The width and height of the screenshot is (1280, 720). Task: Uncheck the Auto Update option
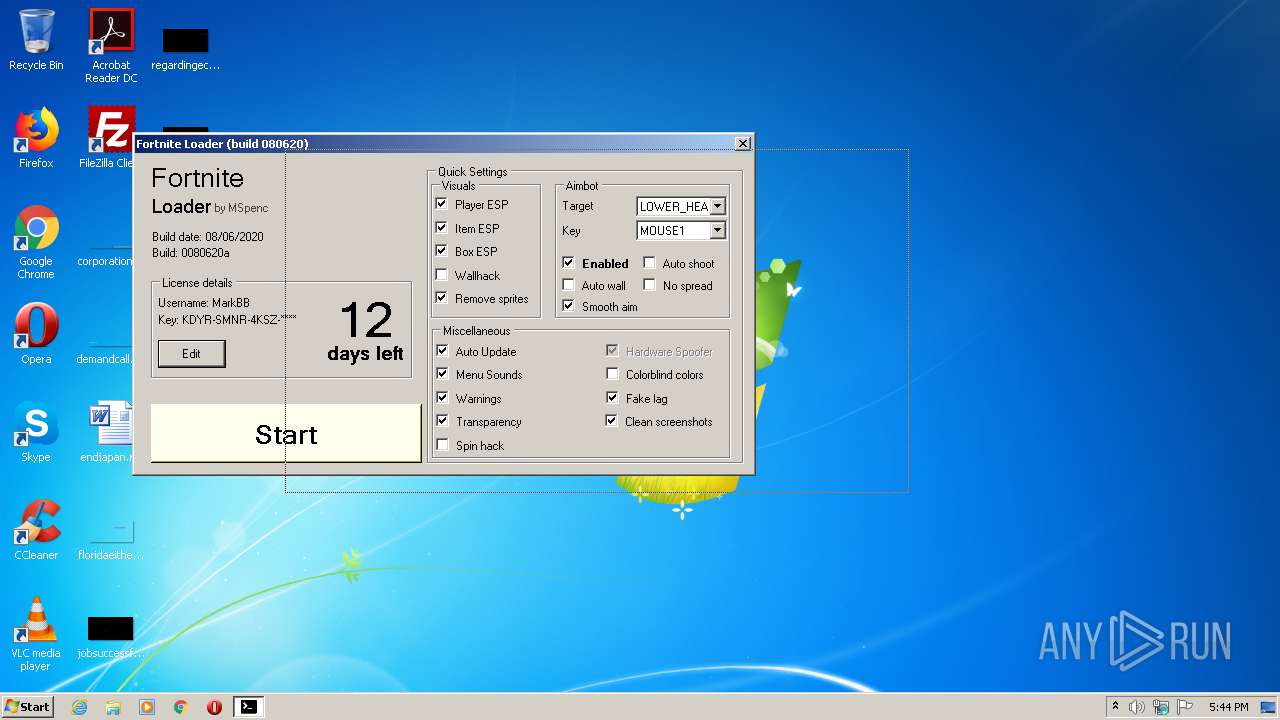point(442,351)
